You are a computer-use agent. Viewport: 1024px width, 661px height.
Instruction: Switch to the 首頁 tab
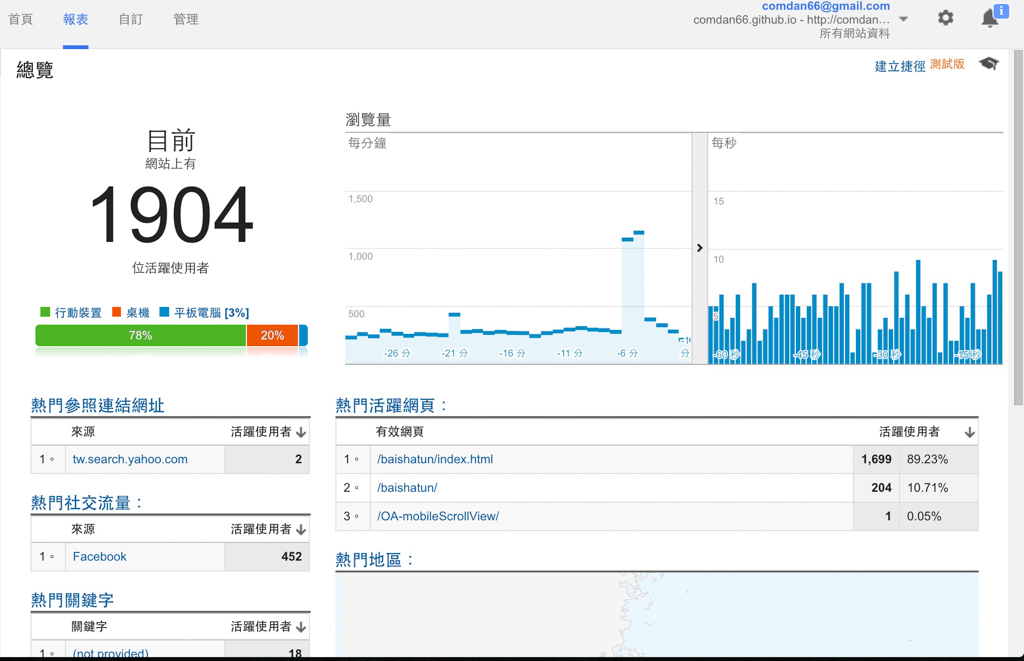20,20
